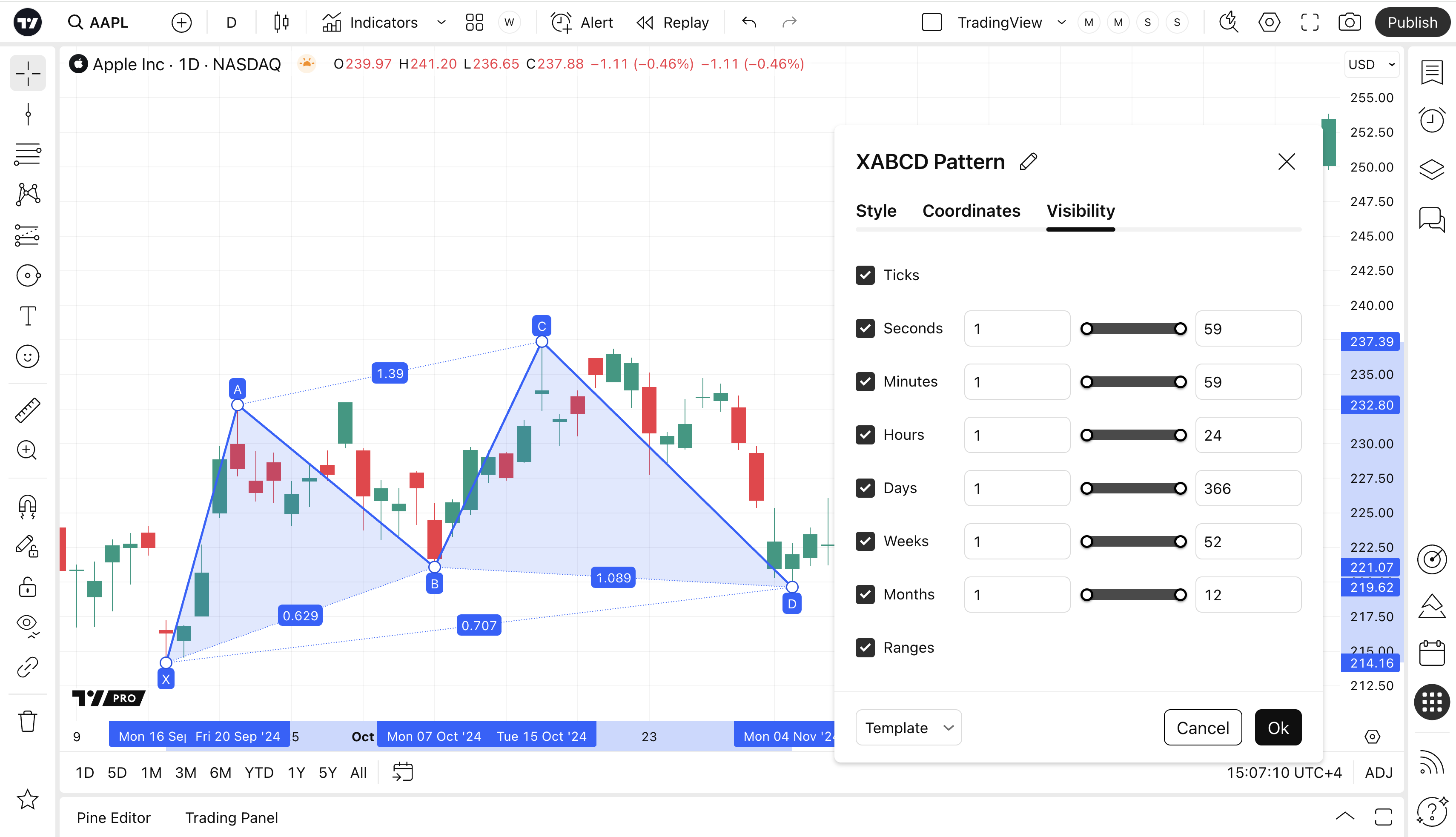Open the Fibonacci retracement tools

coord(28,154)
